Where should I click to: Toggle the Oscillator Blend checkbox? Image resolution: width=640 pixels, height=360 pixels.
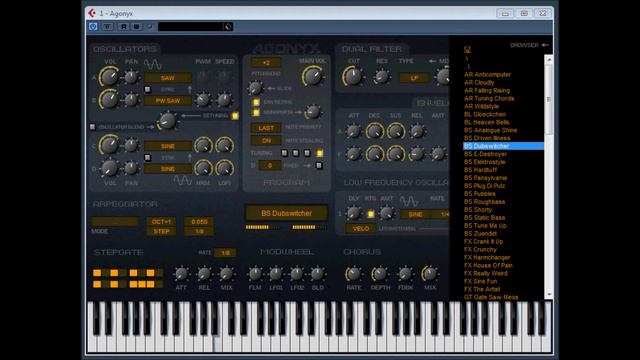coord(93,127)
